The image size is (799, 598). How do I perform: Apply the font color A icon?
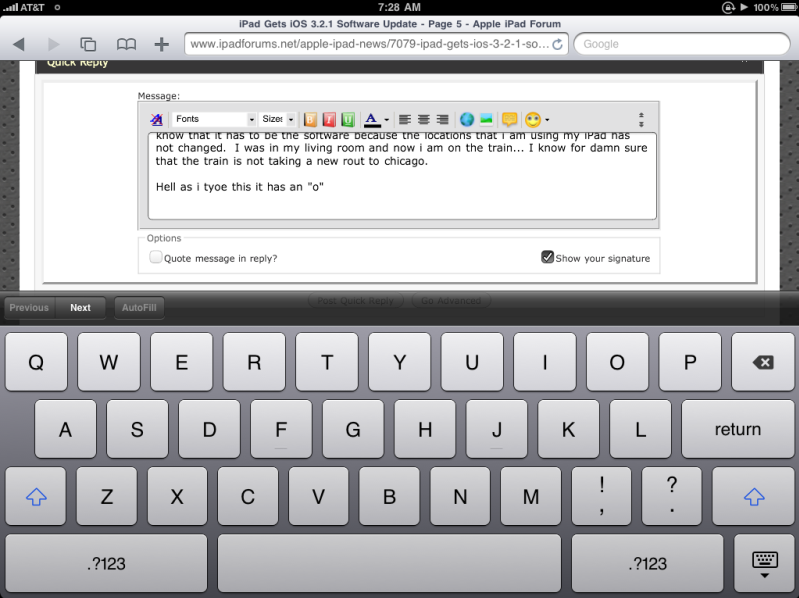coord(372,119)
